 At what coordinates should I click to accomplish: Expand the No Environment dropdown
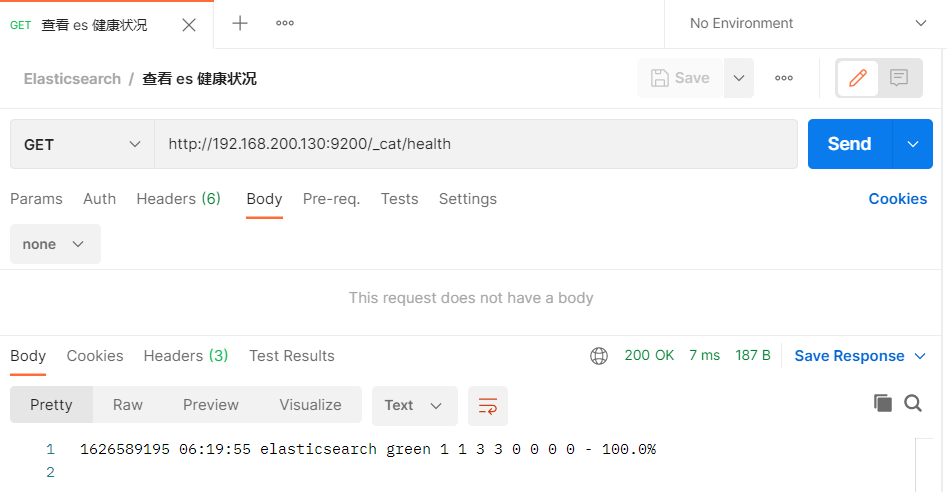click(x=806, y=23)
